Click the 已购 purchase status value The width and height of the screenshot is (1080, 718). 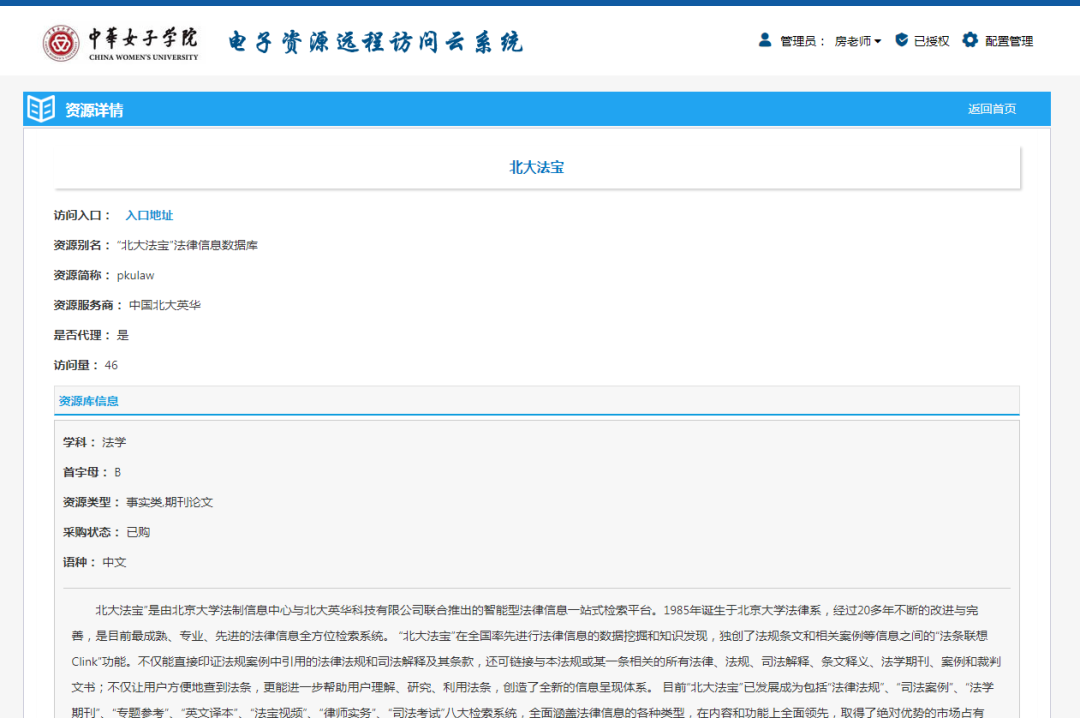tap(138, 532)
